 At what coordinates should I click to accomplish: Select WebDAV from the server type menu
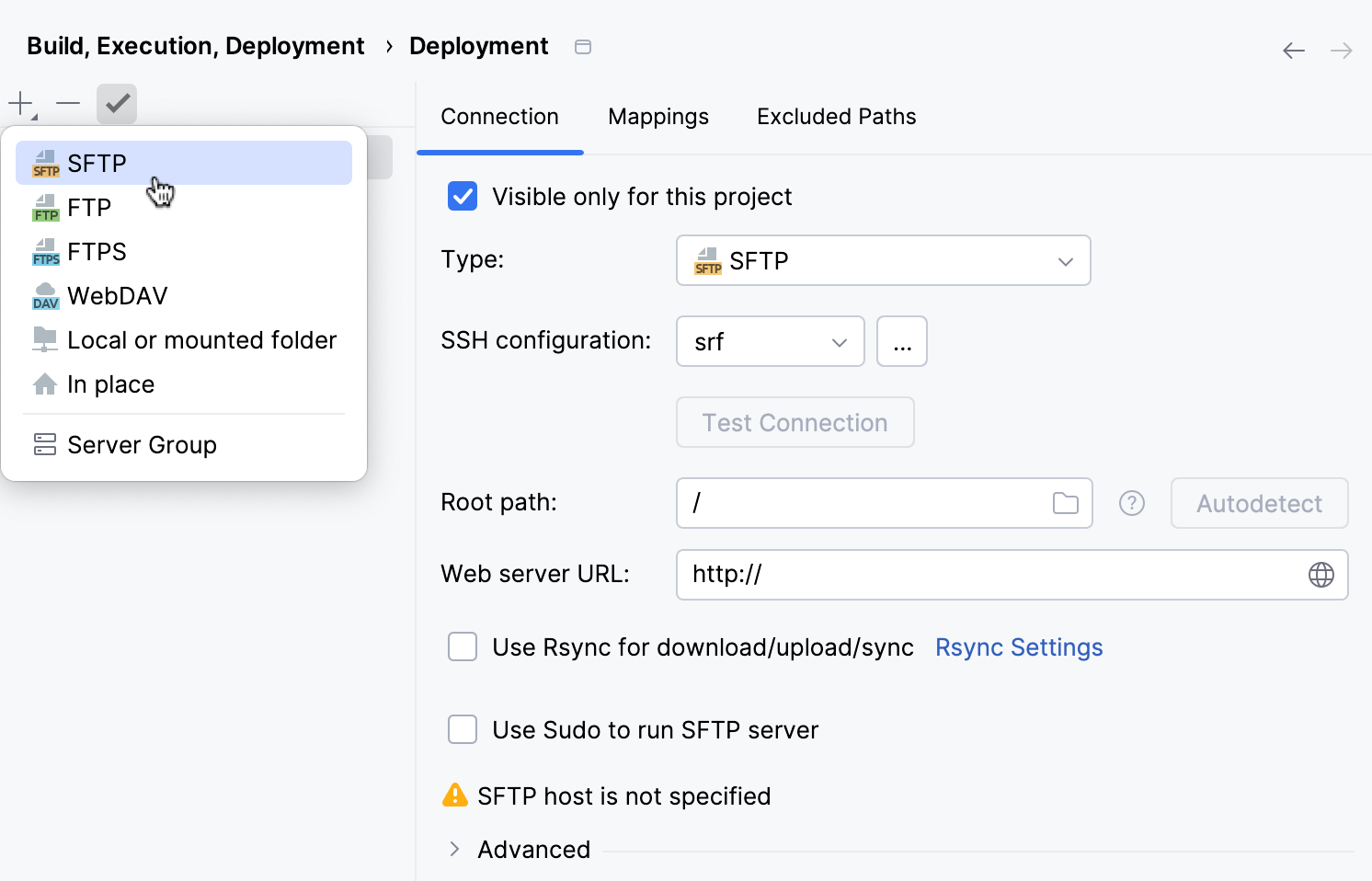pyautogui.click(x=117, y=295)
